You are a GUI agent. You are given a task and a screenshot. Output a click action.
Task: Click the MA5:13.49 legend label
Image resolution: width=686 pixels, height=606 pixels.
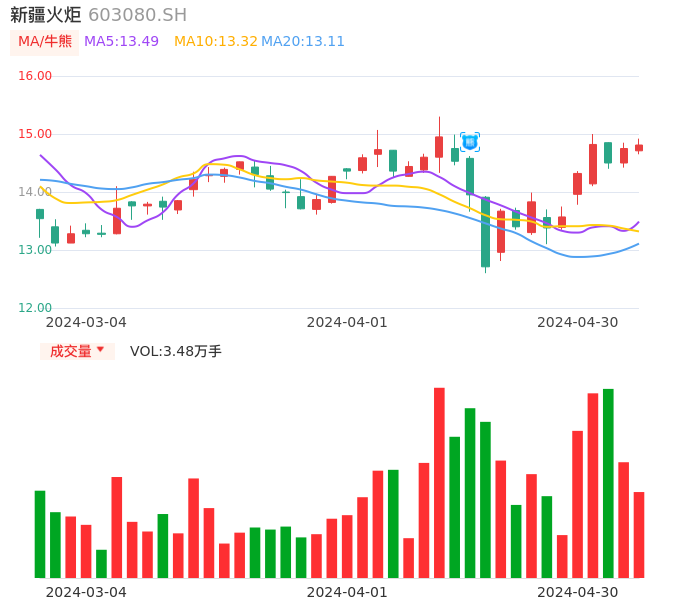tap(121, 42)
